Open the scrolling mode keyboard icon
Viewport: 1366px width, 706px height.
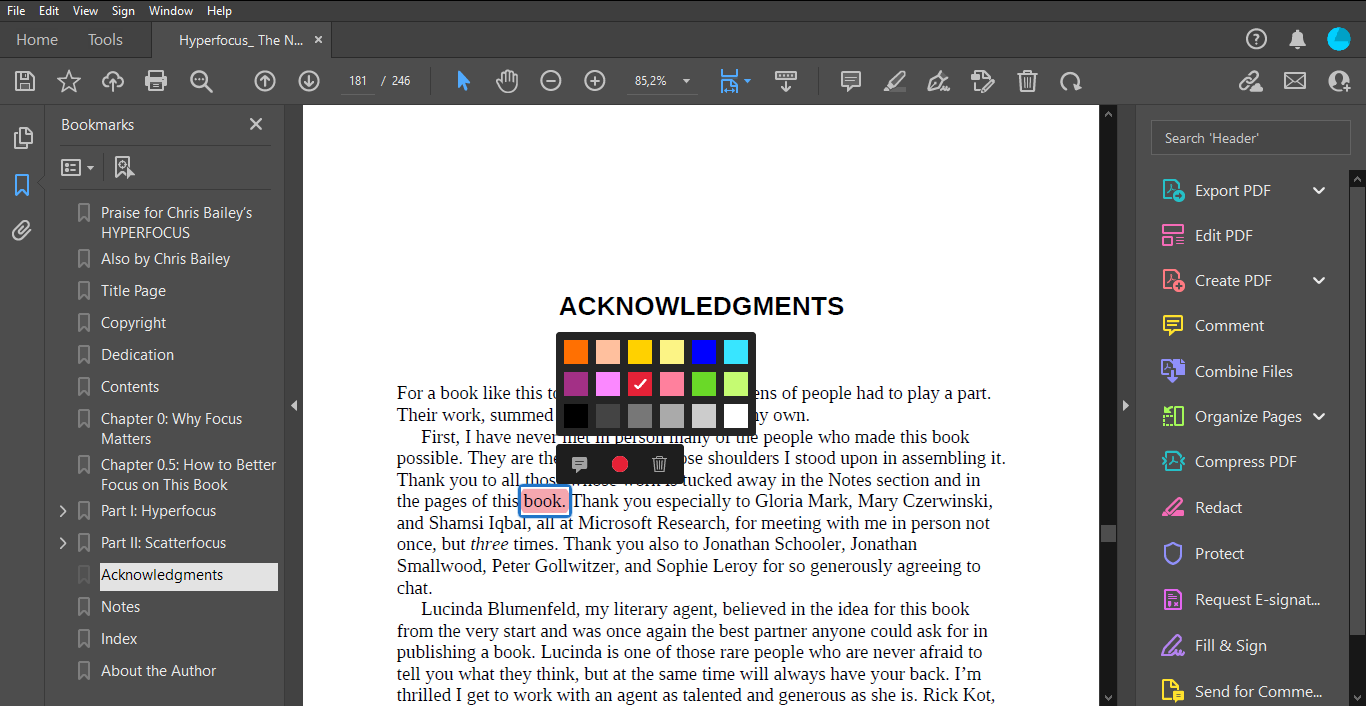click(x=786, y=81)
